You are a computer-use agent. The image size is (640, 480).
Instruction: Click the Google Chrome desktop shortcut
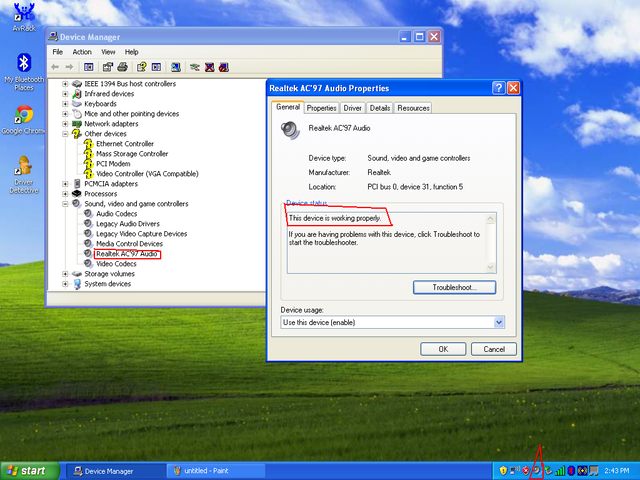[23, 120]
